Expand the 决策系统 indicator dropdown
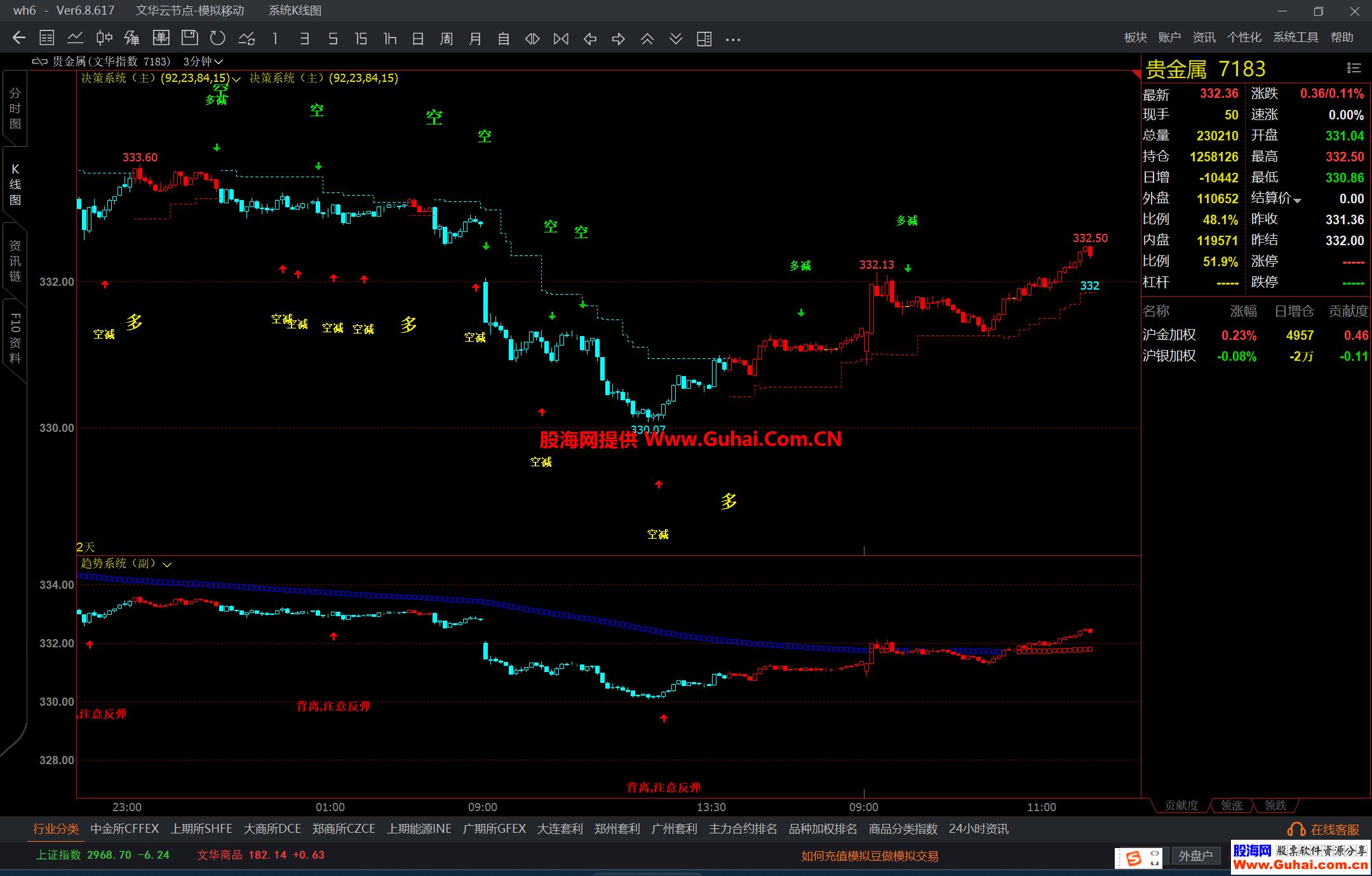Screen dimensions: 1372x876 tap(237, 79)
